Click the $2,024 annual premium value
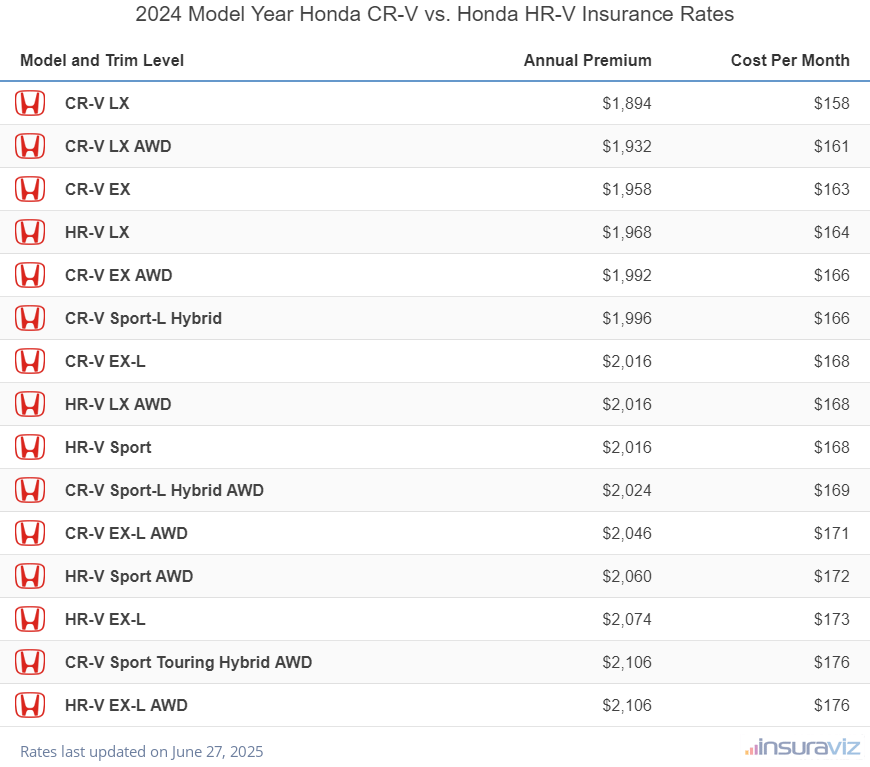The image size is (870, 767). [x=627, y=491]
